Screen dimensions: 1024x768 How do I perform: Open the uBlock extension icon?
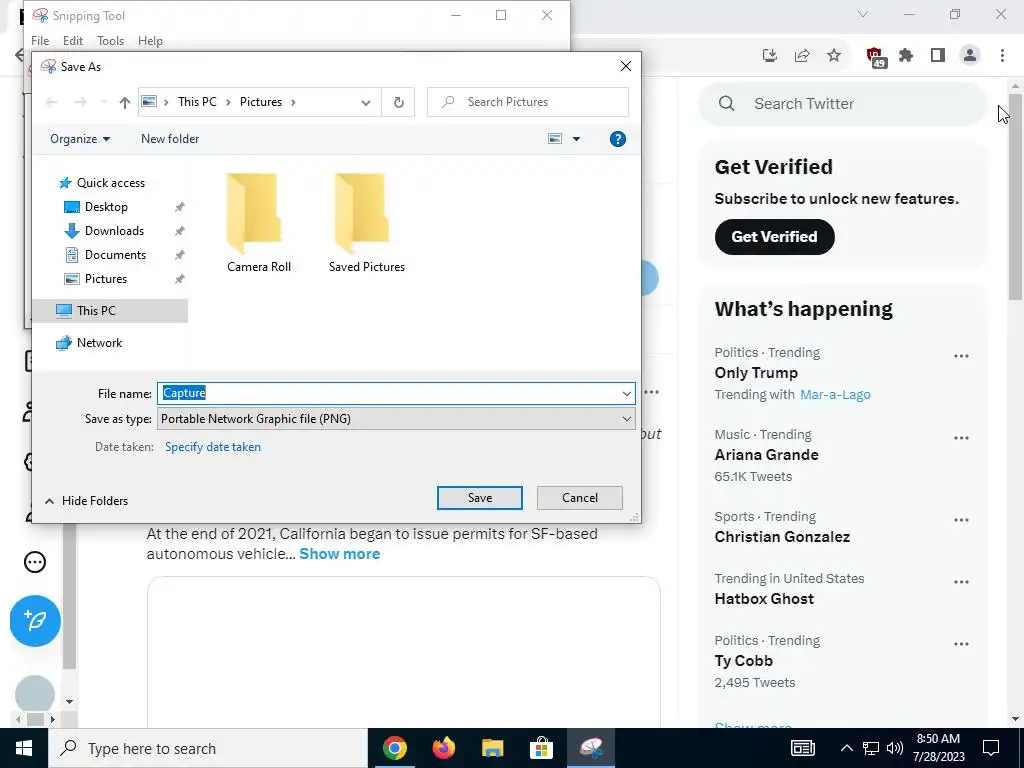(875, 57)
